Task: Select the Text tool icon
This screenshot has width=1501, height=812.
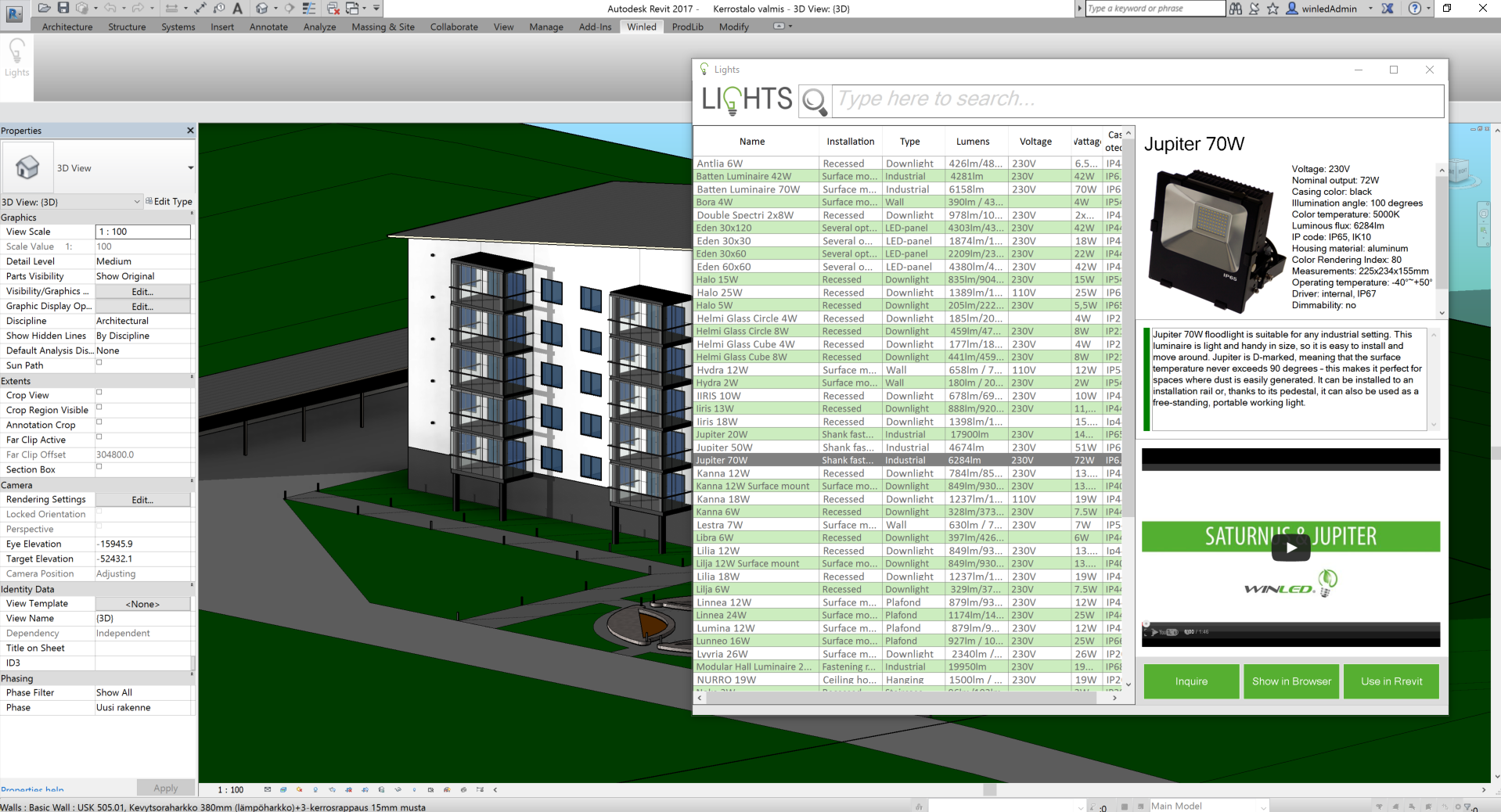Action: point(238,8)
